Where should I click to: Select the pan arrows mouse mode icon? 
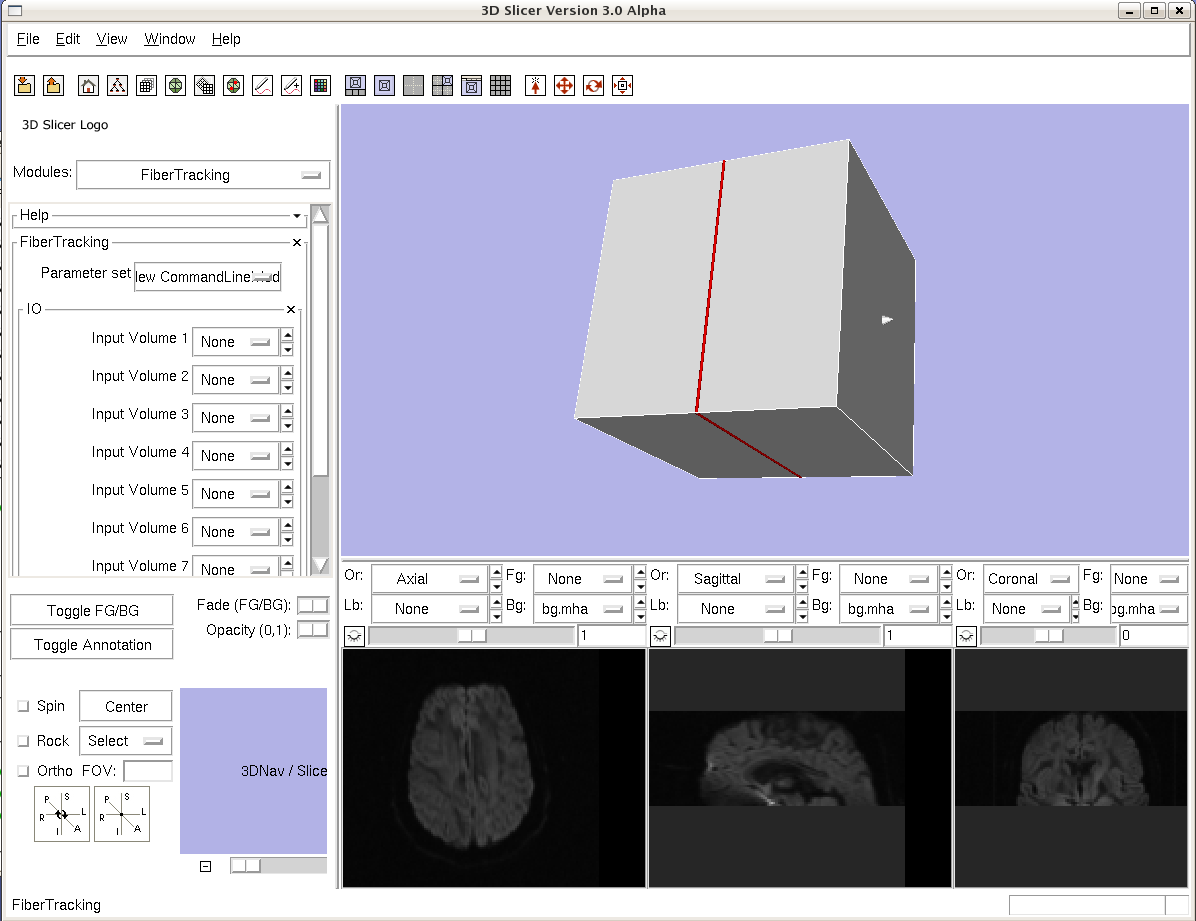[x=564, y=86]
